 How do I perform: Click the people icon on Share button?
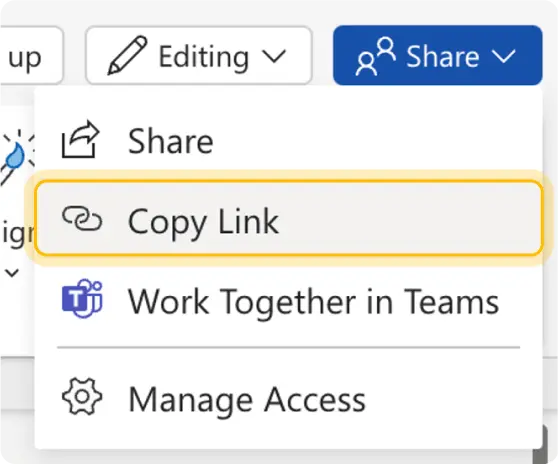coord(375,56)
